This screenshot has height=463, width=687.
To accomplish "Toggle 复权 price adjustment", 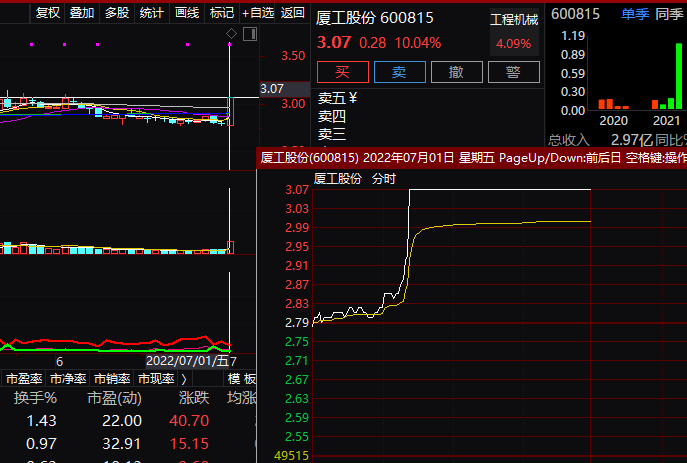I will coord(47,13).
